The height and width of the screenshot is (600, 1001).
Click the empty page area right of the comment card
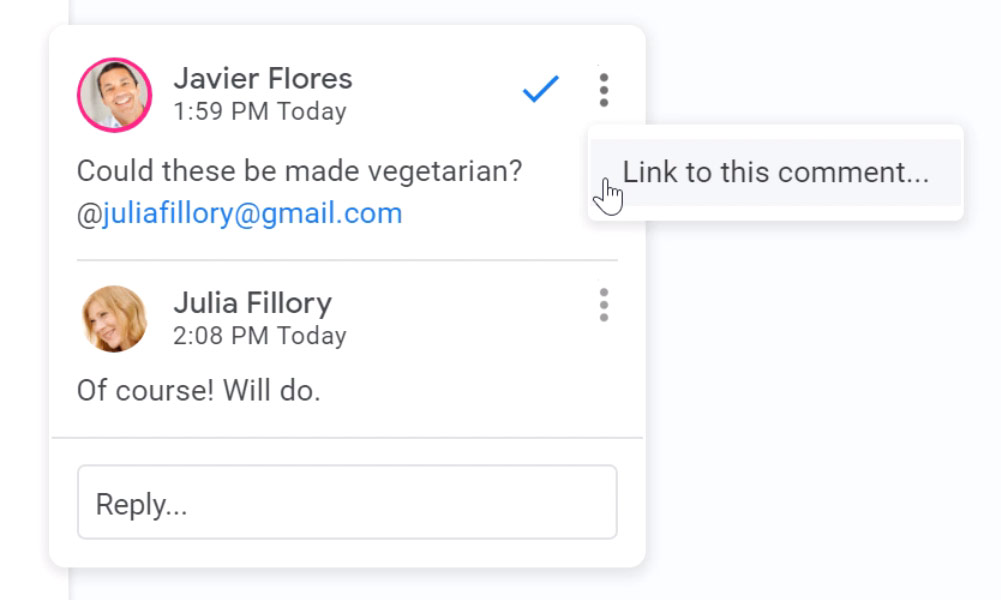tap(820, 400)
